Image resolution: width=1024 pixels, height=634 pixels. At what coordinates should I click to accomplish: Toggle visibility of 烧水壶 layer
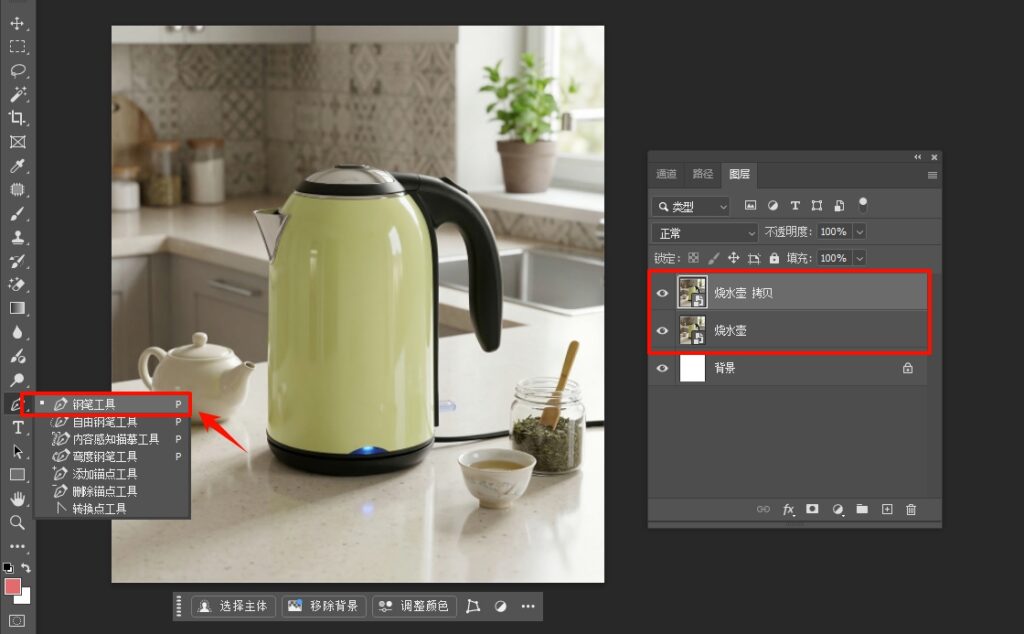(662, 331)
